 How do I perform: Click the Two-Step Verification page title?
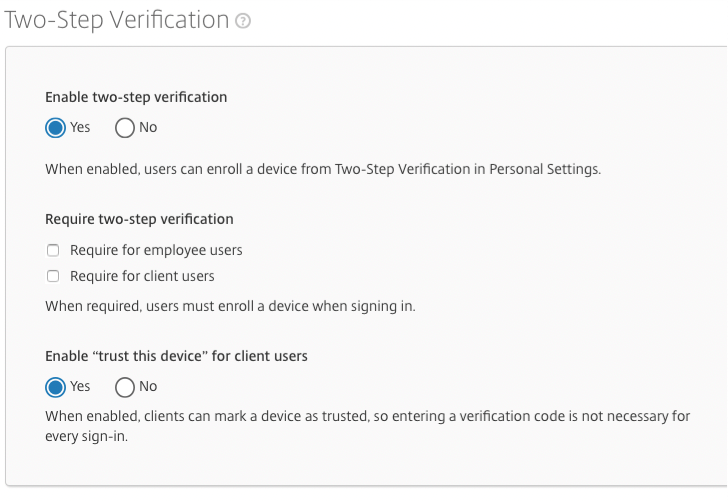(117, 21)
